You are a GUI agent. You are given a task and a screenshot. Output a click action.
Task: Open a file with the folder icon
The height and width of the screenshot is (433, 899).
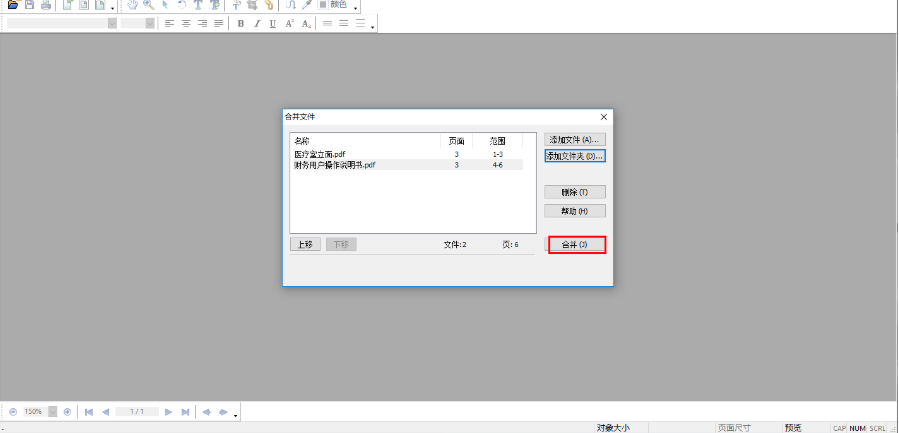coord(13,5)
